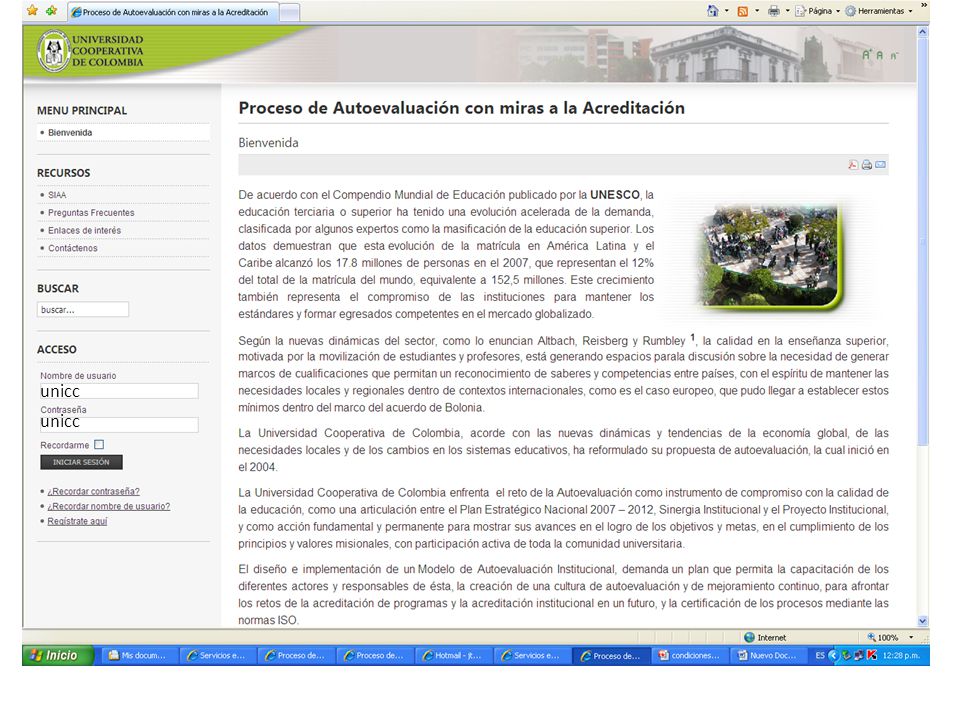
Task: Click the 100% zoom level button
Action: (883, 637)
